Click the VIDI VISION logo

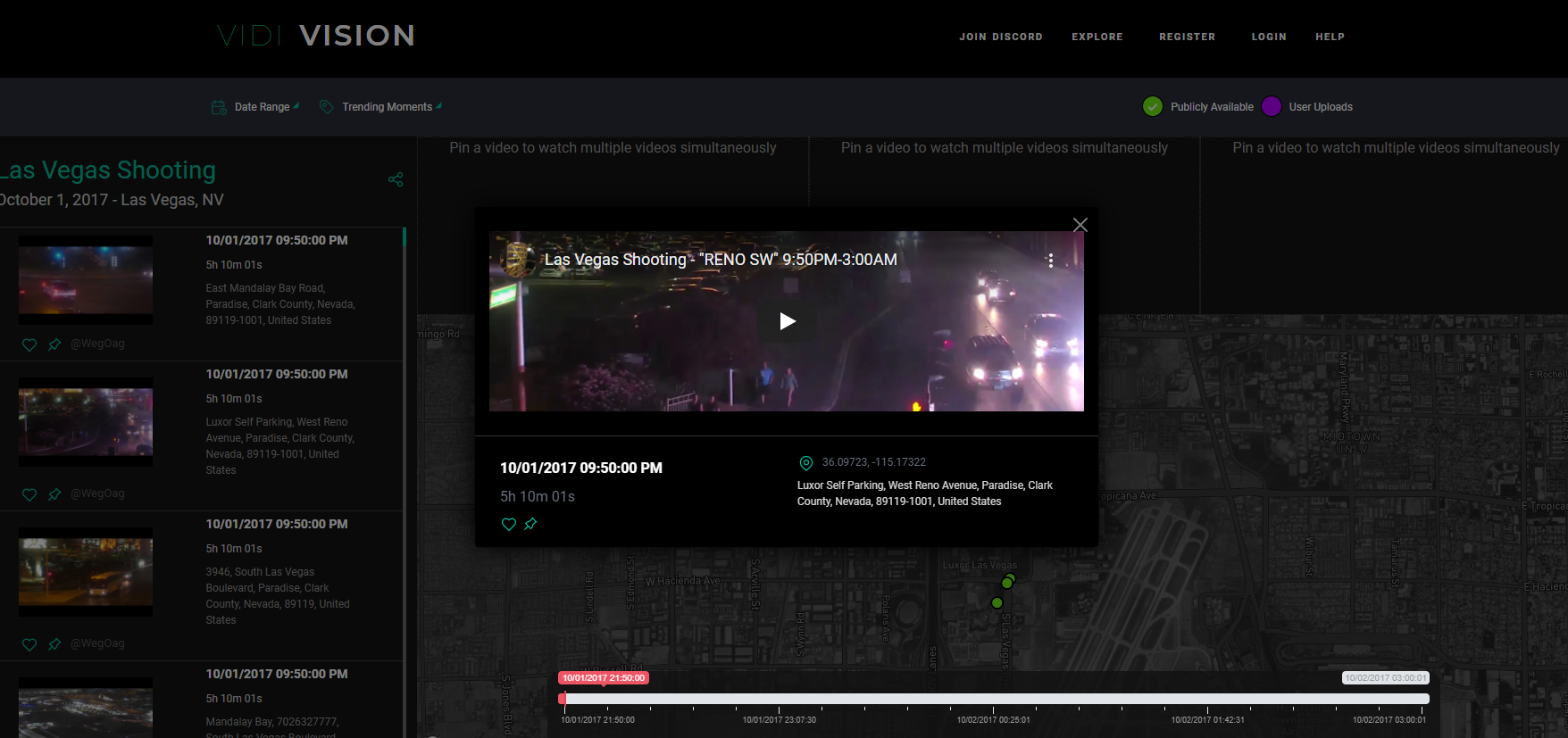click(x=316, y=36)
